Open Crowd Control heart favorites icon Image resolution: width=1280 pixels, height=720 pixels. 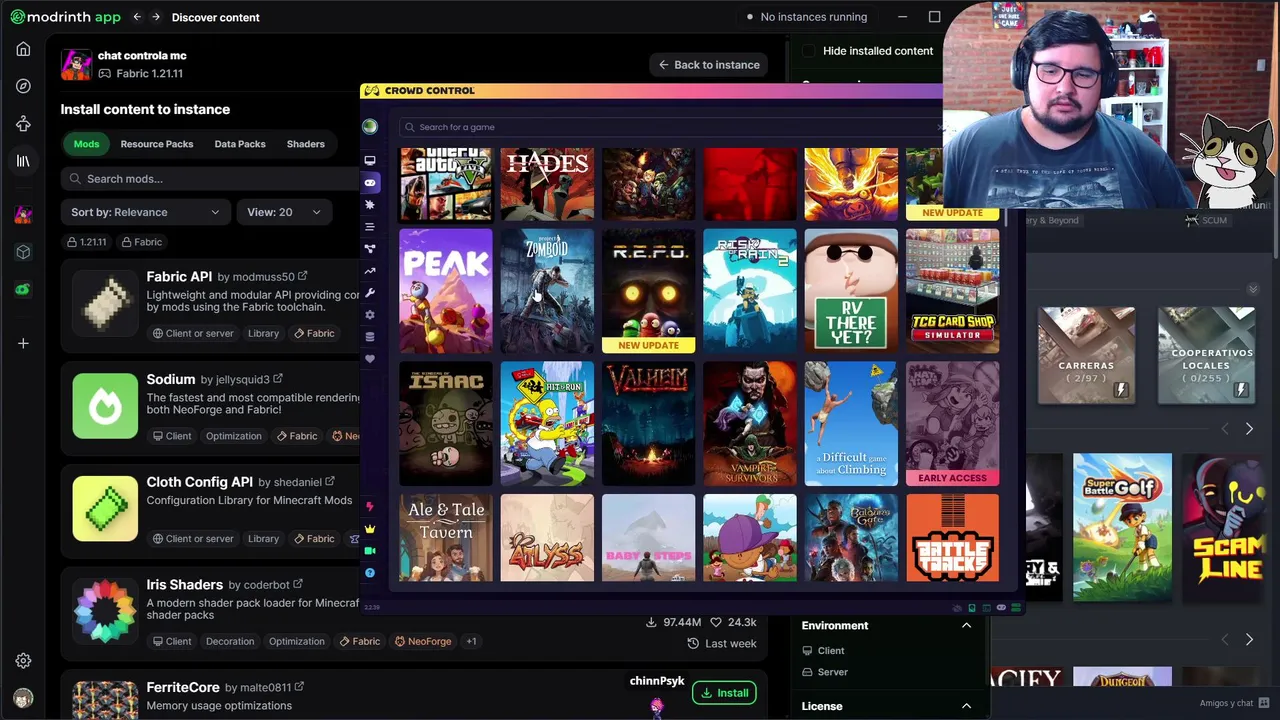pyautogui.click(x=370, y=359)
